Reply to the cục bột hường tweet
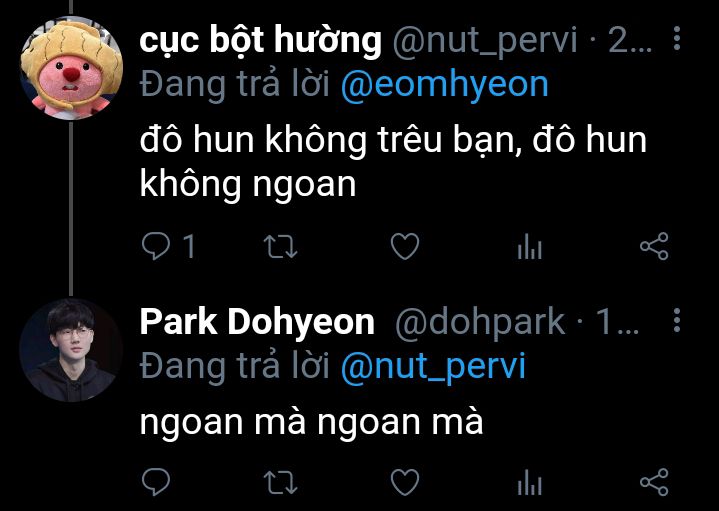 156,246
